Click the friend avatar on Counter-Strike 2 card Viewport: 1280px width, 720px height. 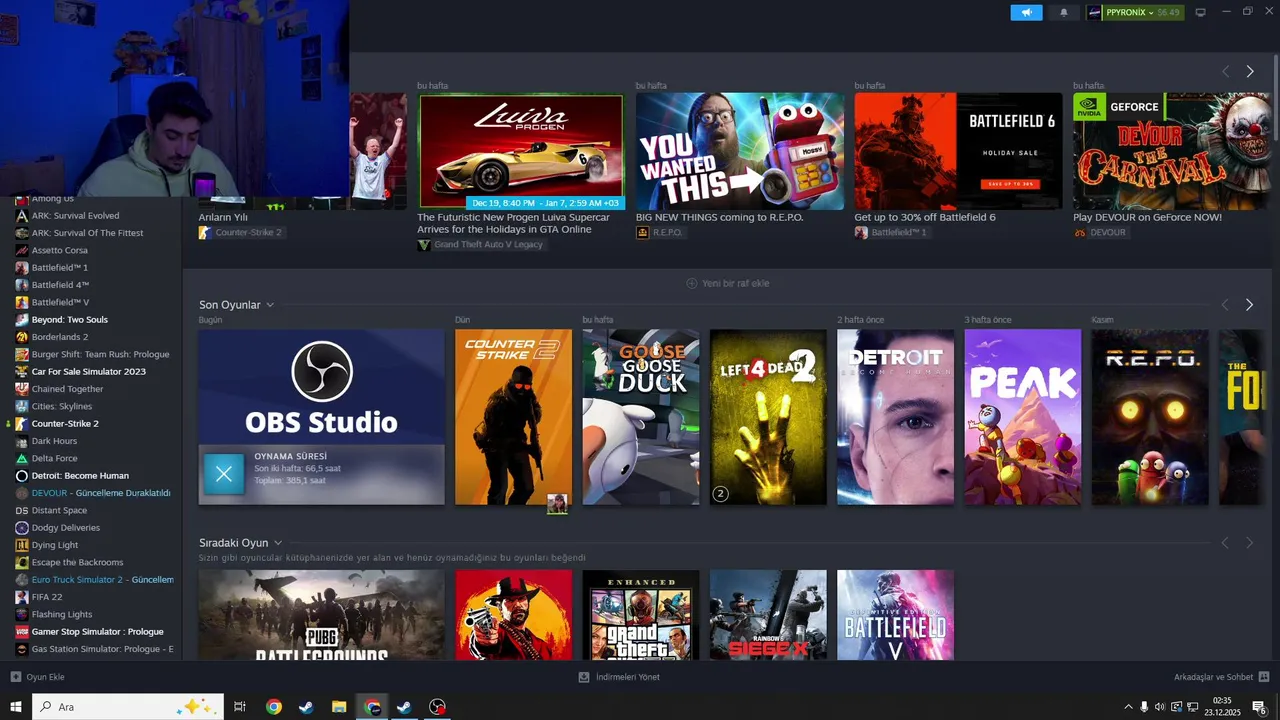click(x=557, y=504)
